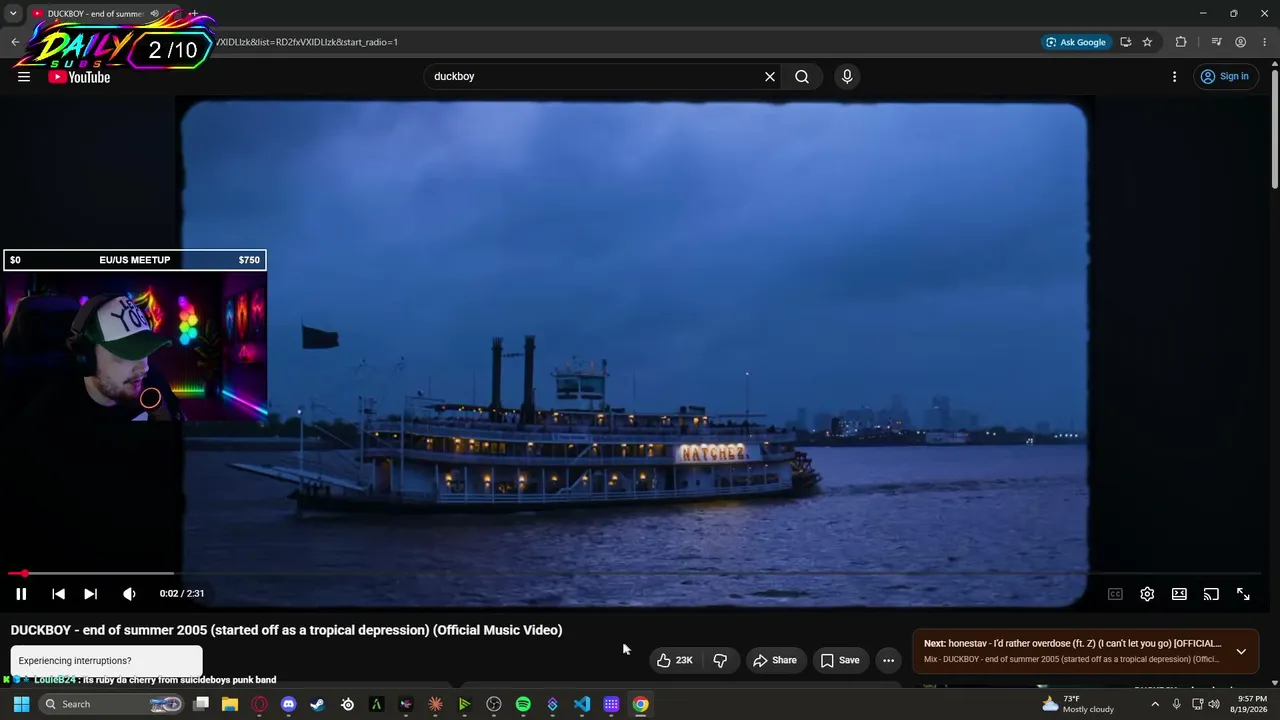Expand the Next up mix playlist panel
The height and width of the screenshot is (720, 1280).
point(1241,651)
